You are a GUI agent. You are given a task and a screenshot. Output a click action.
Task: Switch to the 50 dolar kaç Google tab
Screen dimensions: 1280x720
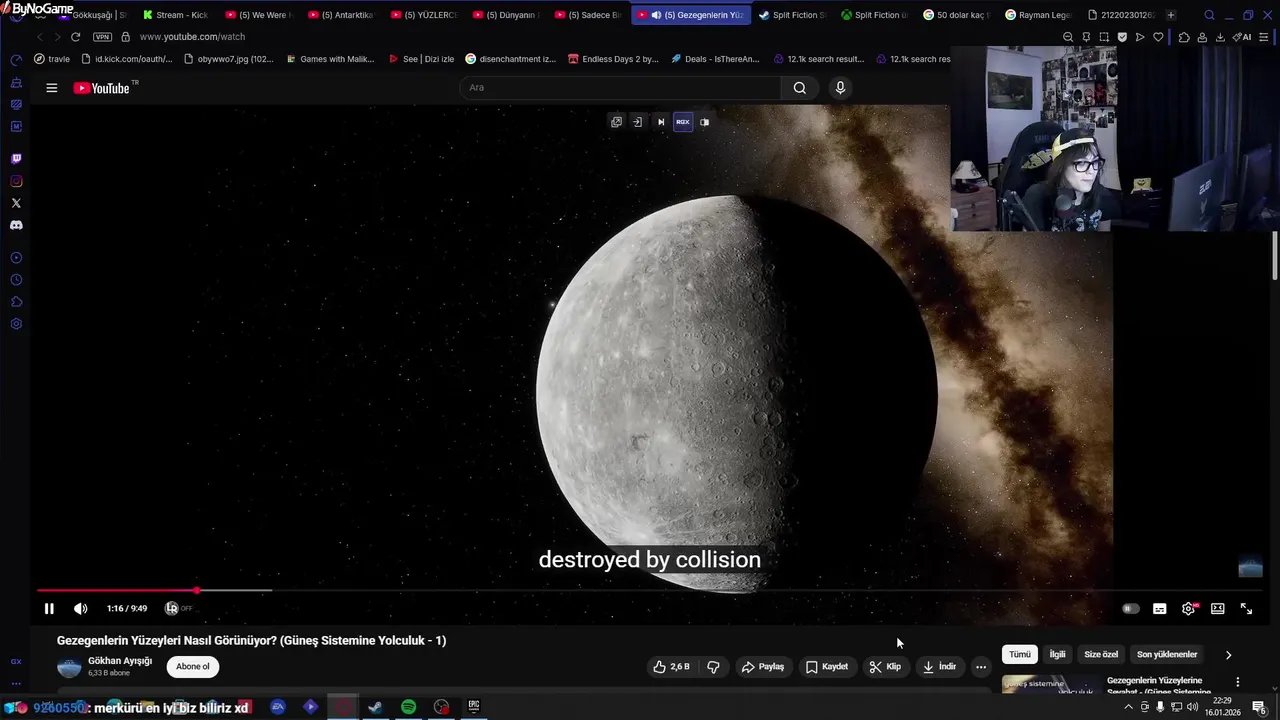[955, 15]
